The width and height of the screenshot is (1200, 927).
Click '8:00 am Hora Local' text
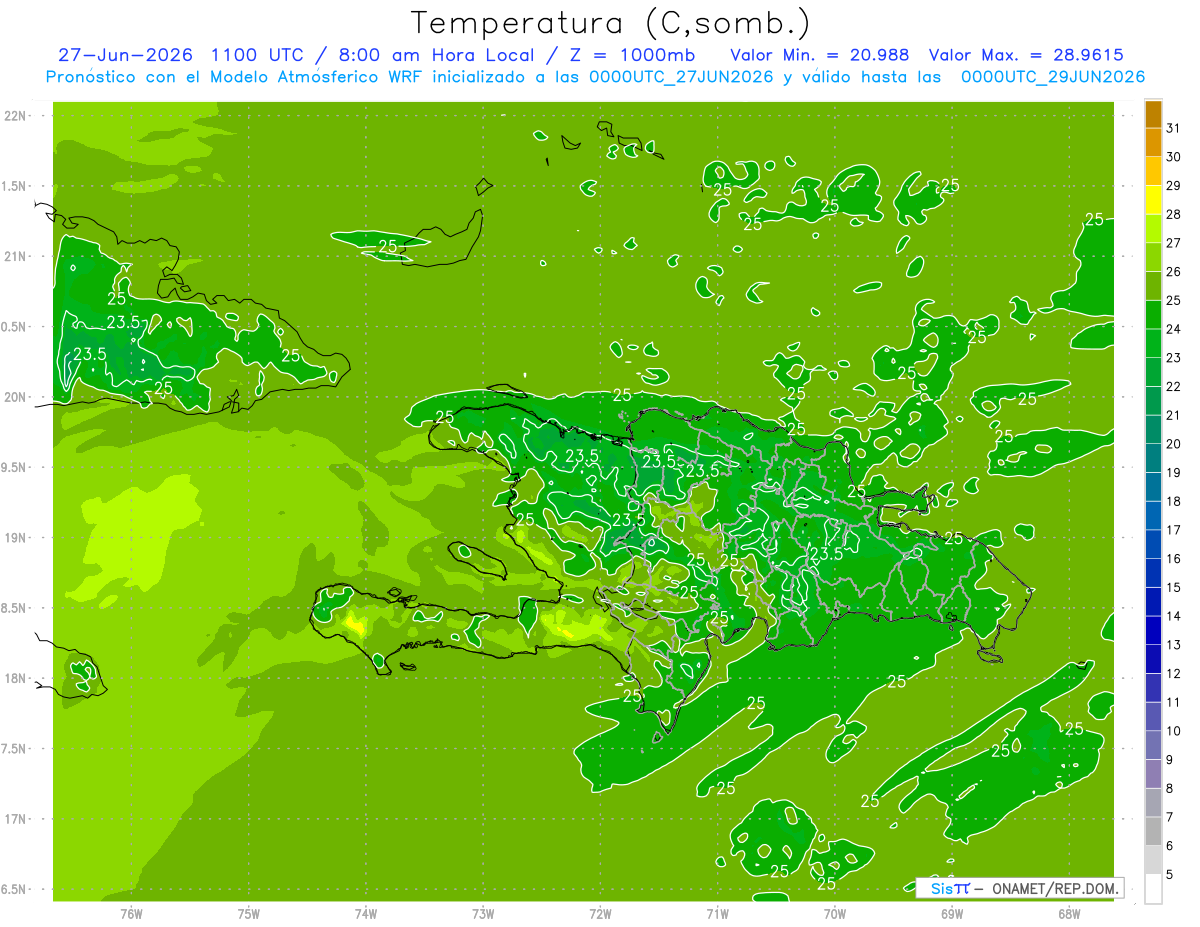tap(434, 55)
